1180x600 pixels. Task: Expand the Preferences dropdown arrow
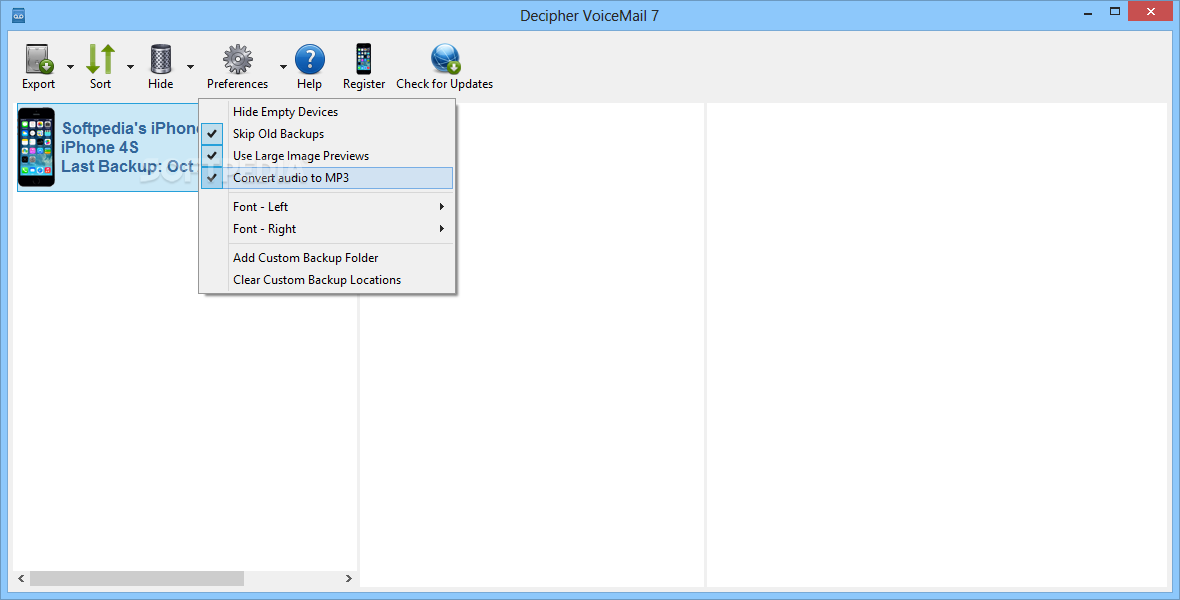click(283, 67)
